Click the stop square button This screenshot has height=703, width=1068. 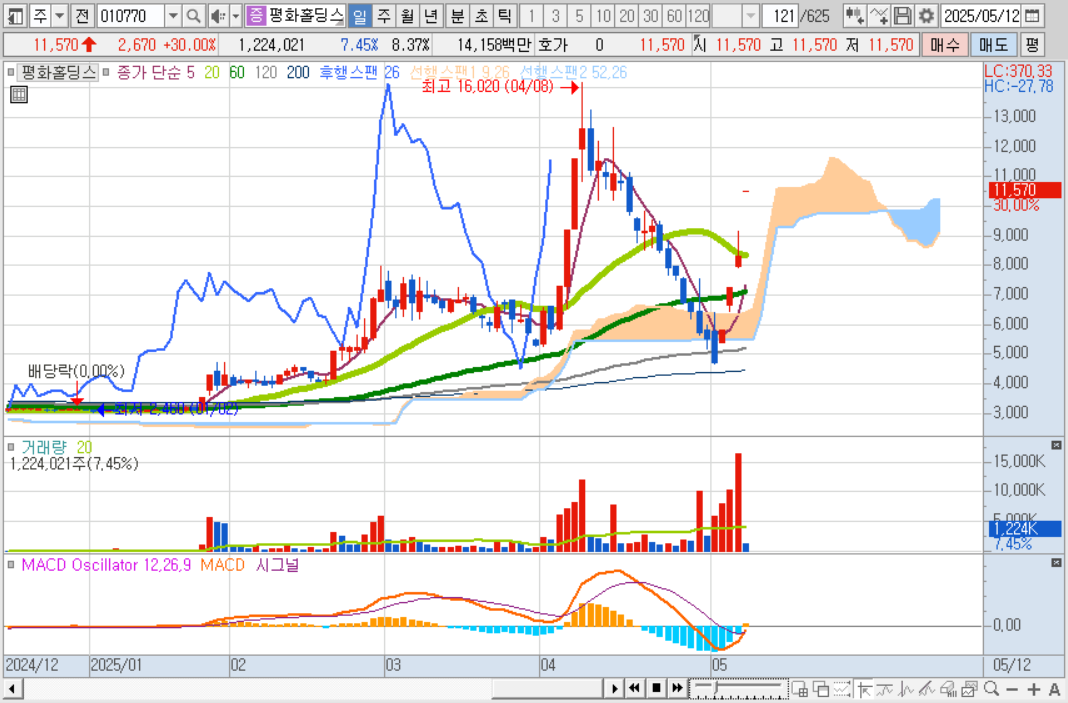point(655,688)
